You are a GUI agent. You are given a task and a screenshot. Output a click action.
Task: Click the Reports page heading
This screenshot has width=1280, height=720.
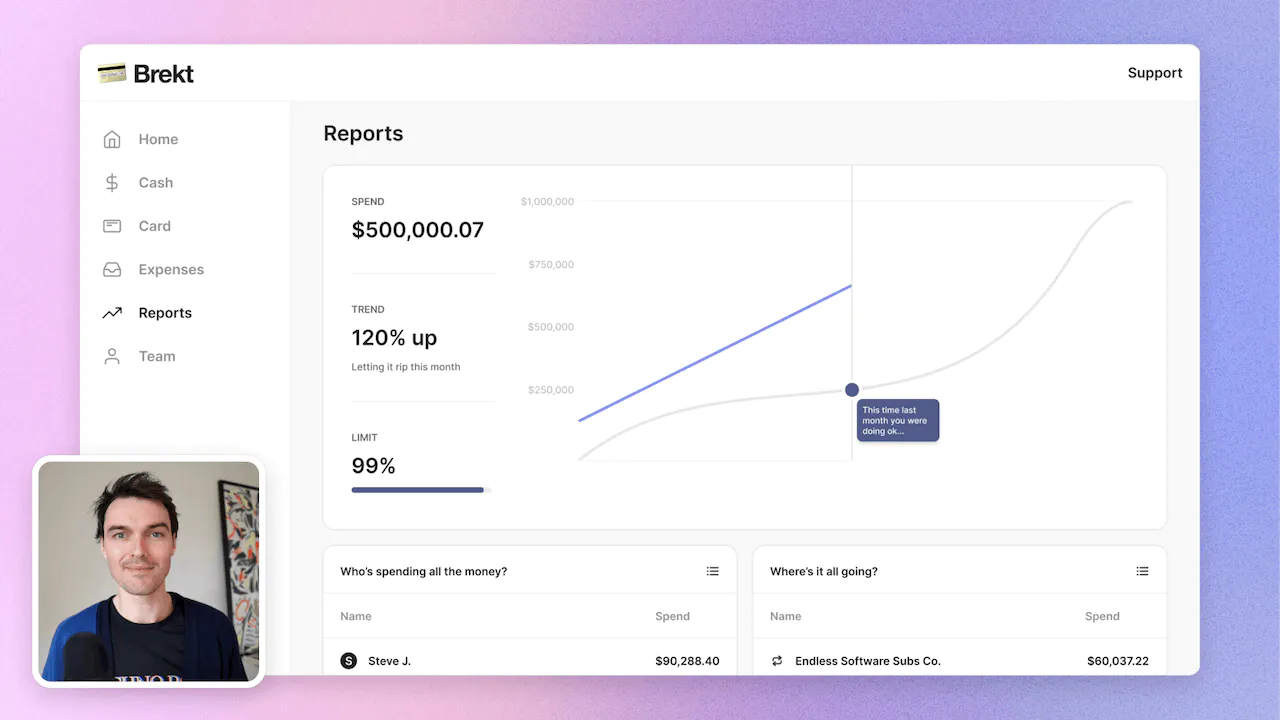[363, 134]
